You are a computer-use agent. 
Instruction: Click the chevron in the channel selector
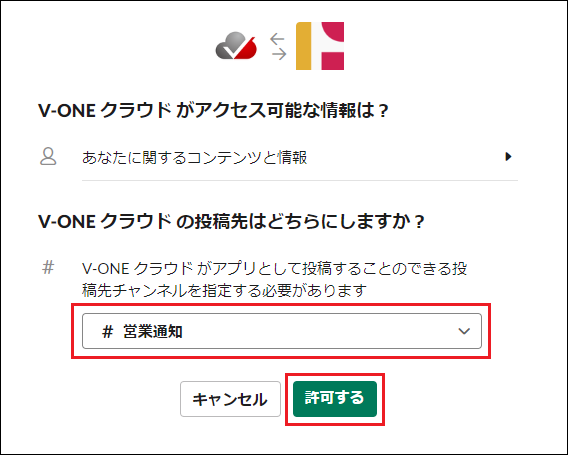tap(464, 331)
